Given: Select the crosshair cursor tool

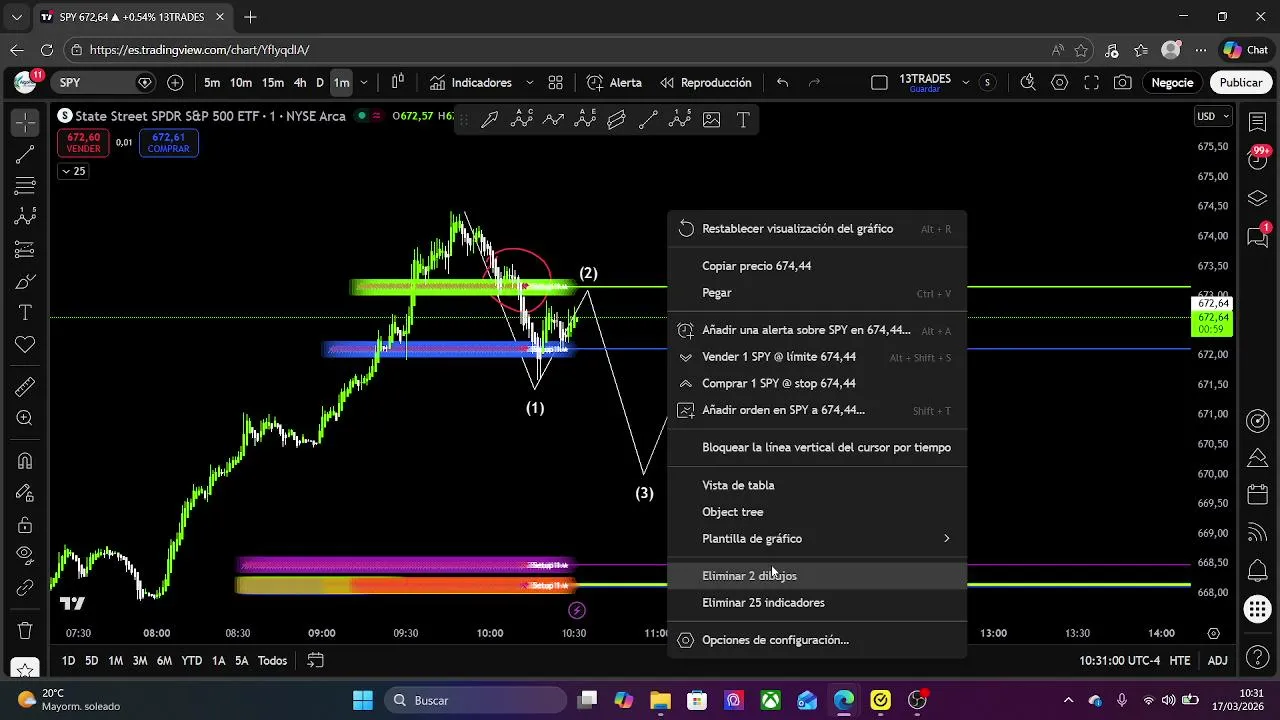Looking at the screenshot, I should click(25, 122).
